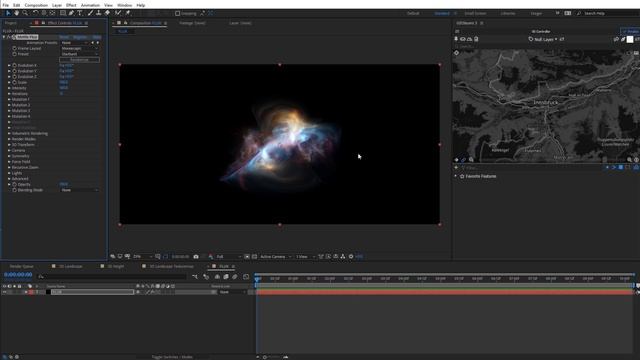
Task: Select the Eraser tool
Action: [x=107, y=13]
